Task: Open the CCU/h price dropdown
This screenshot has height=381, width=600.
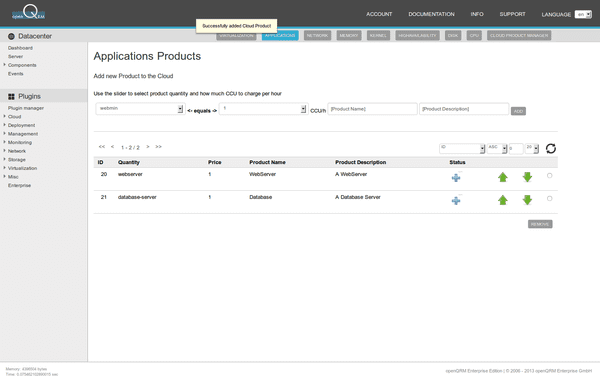Action: point(263,109)
